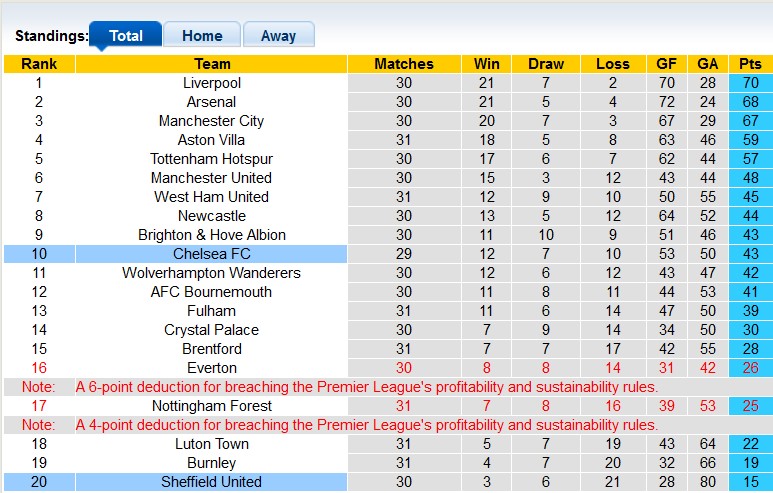Open the Liverpool team link
The width and height of the screenshot is (773, 493).
[x=212, y=83]
